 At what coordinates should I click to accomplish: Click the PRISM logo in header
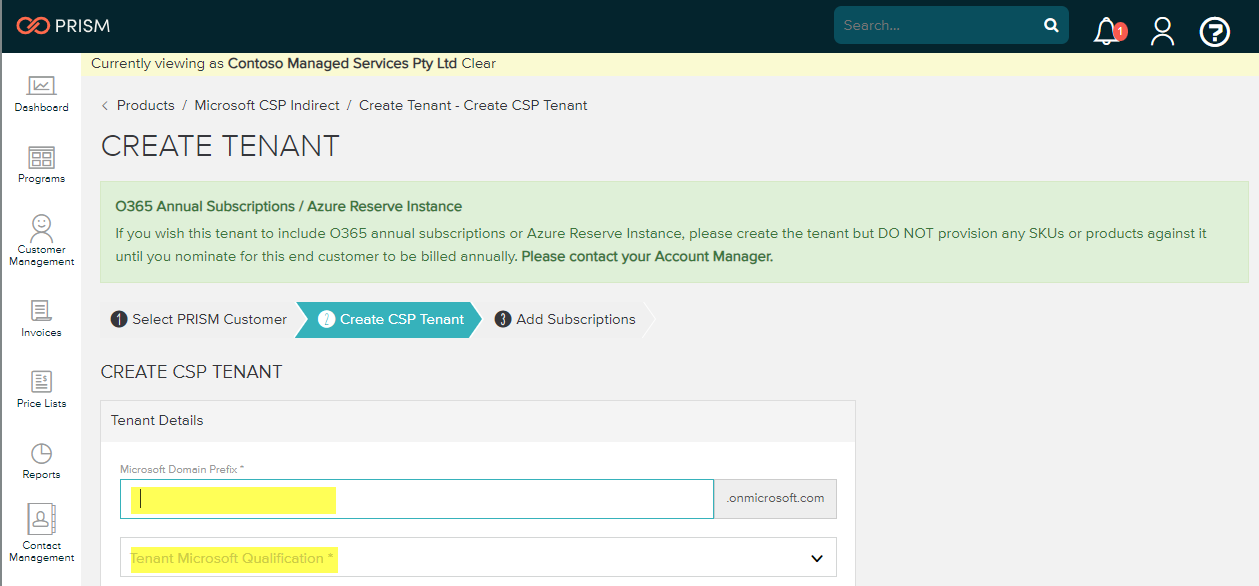[63, 26]
